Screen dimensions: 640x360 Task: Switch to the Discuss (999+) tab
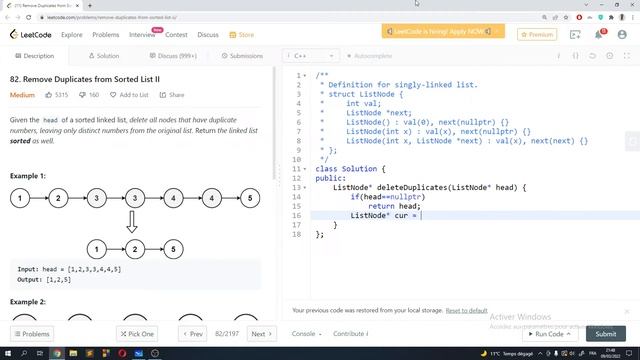pos(173,56)
